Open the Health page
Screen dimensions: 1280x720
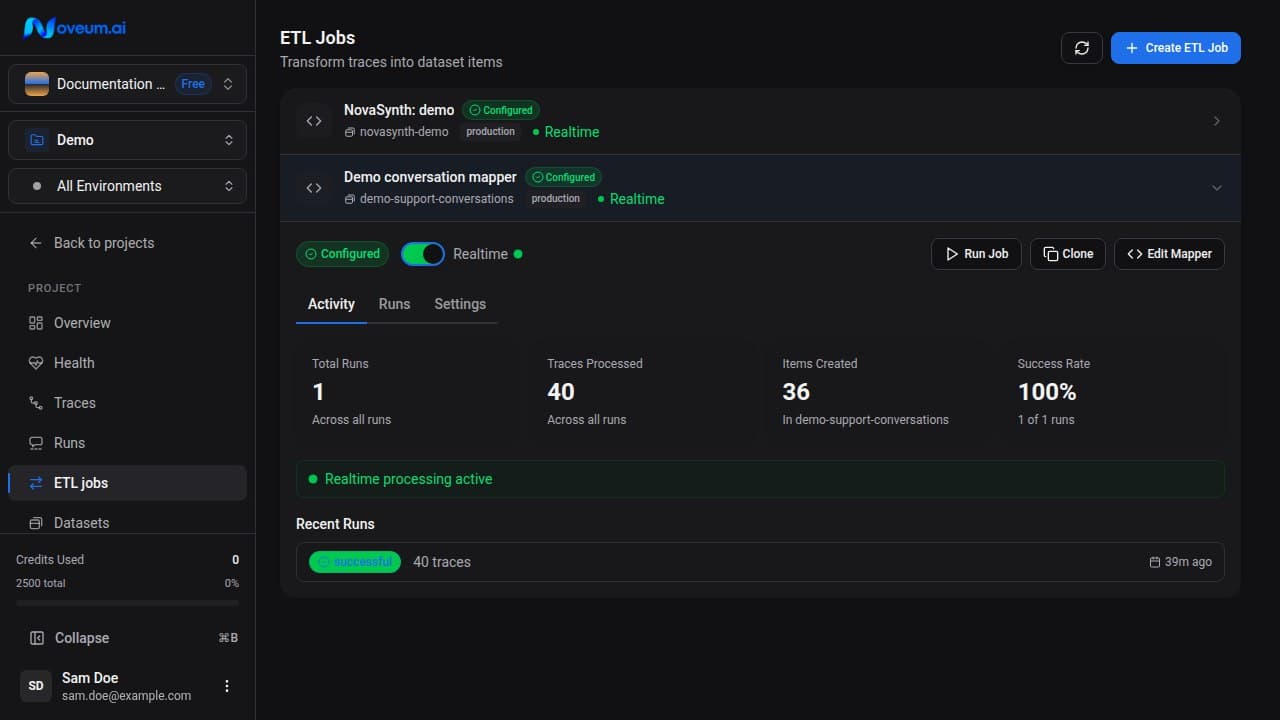click(x=127, y=363)
